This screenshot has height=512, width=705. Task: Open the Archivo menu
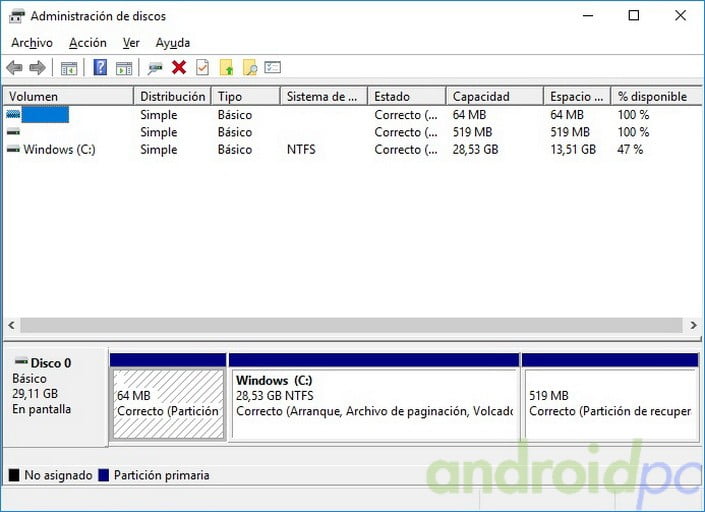(31, 43)
